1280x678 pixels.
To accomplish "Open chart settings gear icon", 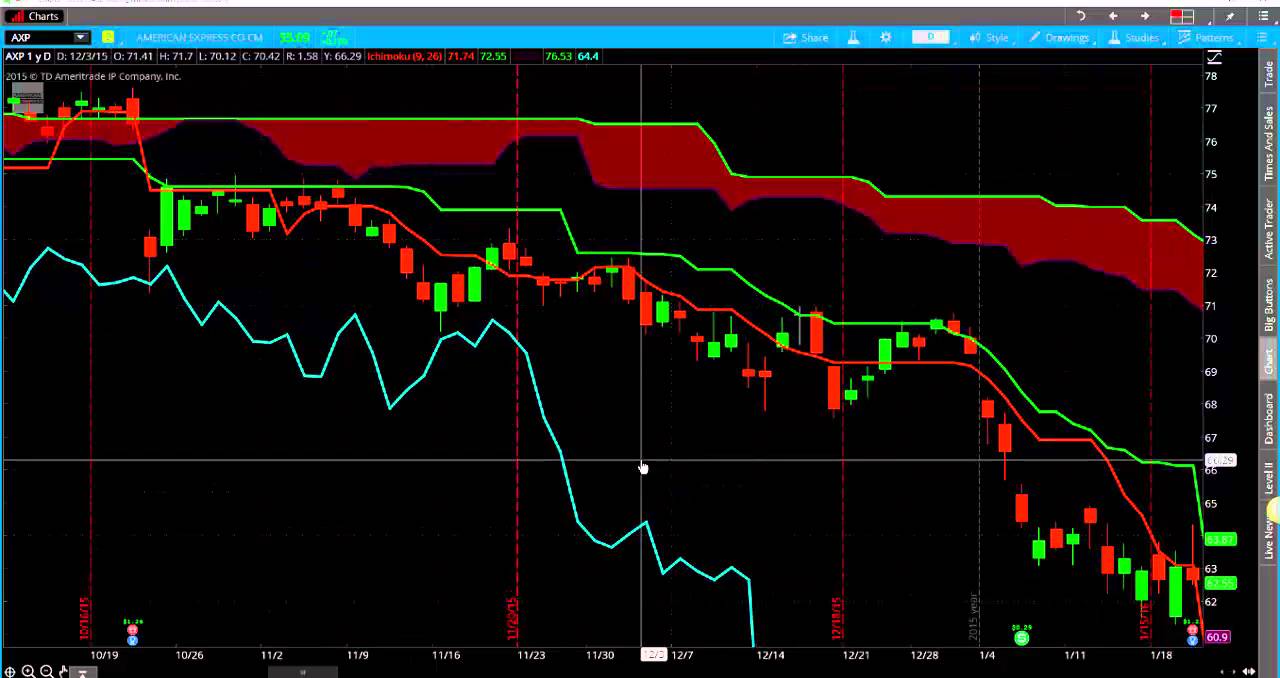I will (x=886, y=38).
